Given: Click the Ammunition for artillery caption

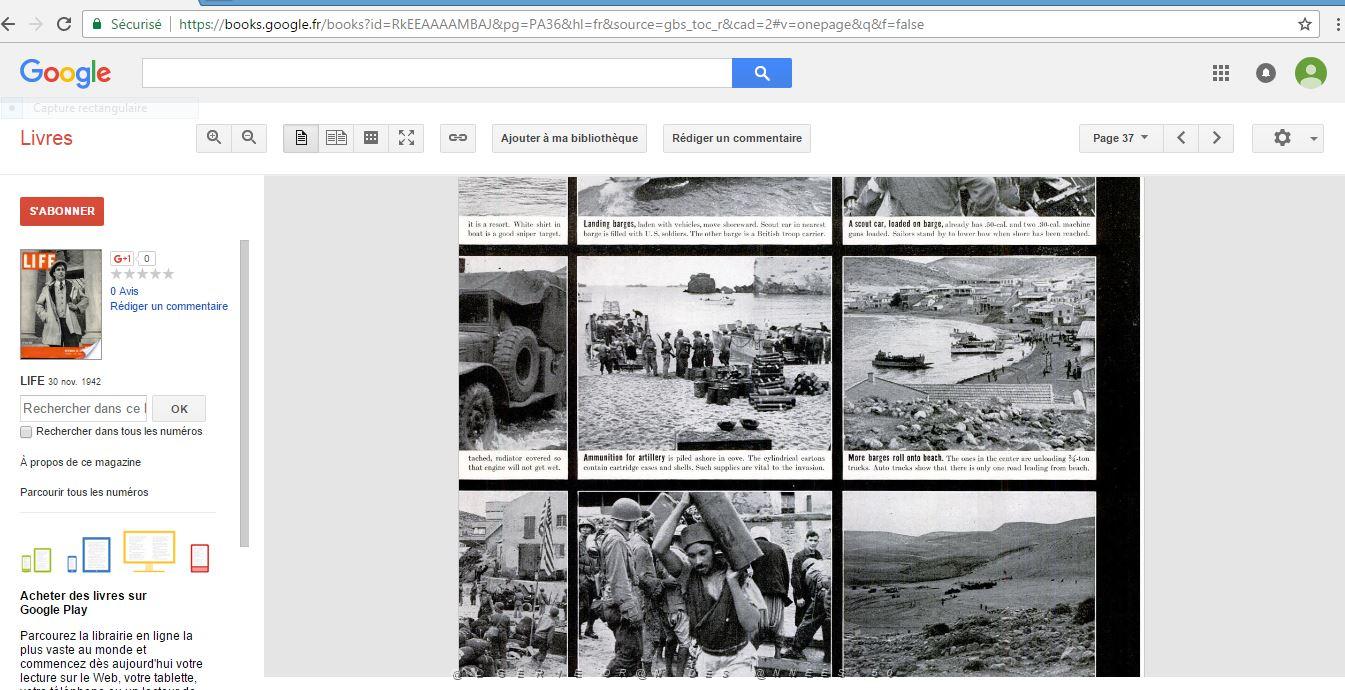Looking at the screenshot, I should (x=704, y=462).
